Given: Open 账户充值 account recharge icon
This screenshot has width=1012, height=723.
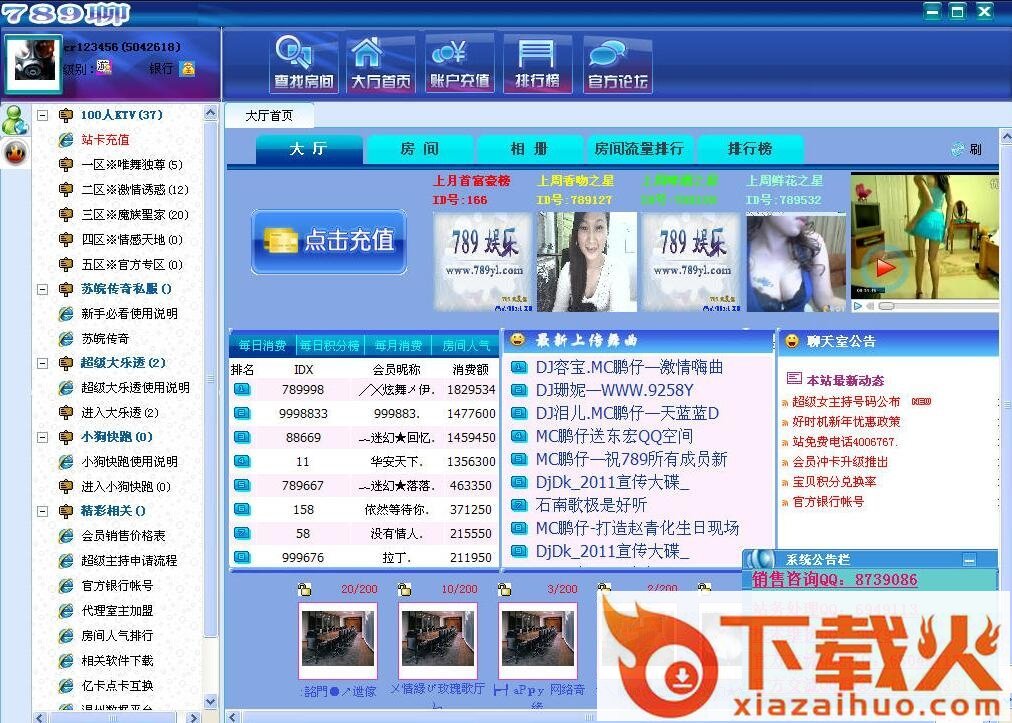Looking at the screenshot, I should pos(459,63).
